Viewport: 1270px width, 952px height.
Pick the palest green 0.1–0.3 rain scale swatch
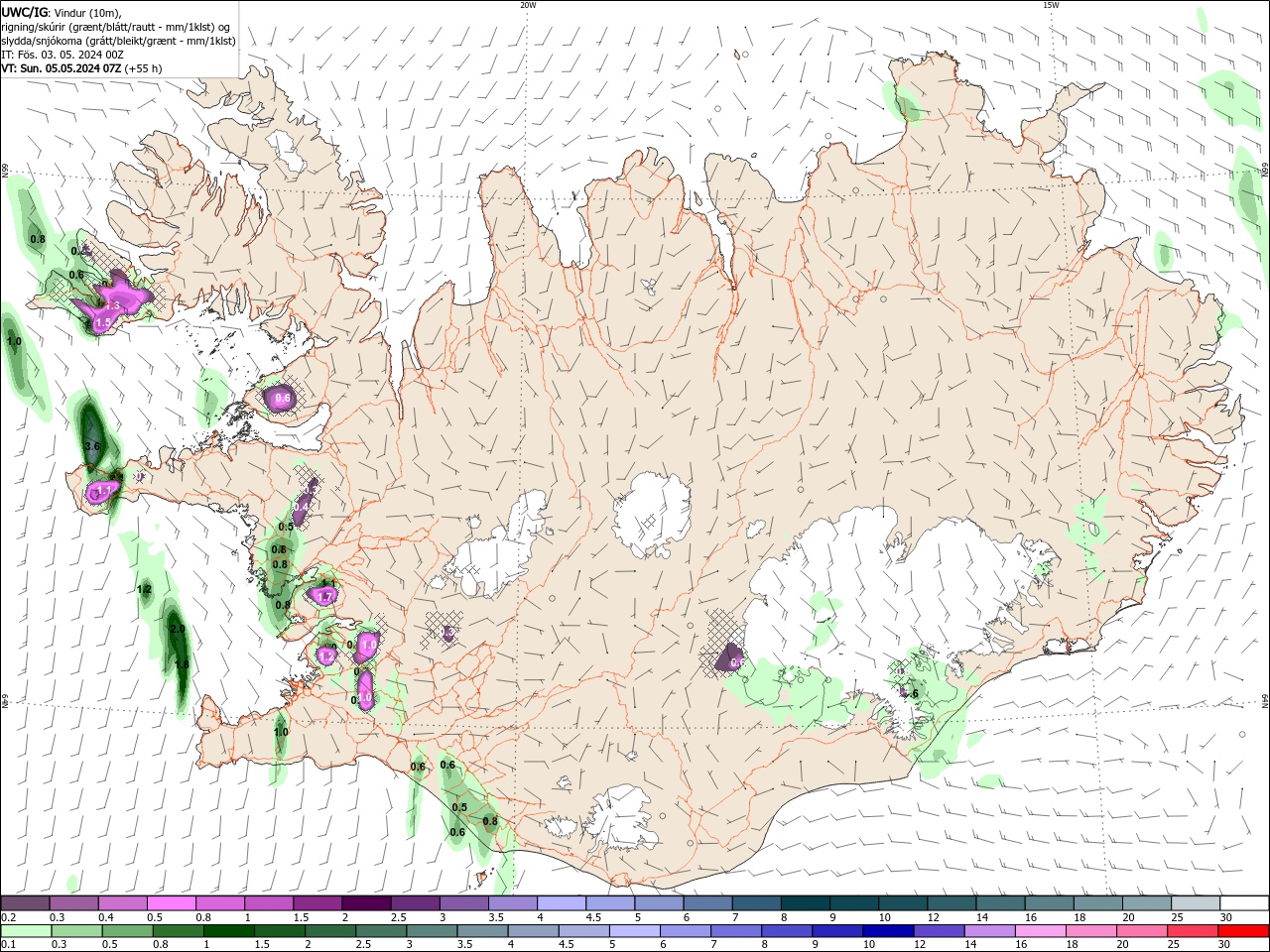tap(26, 931)
